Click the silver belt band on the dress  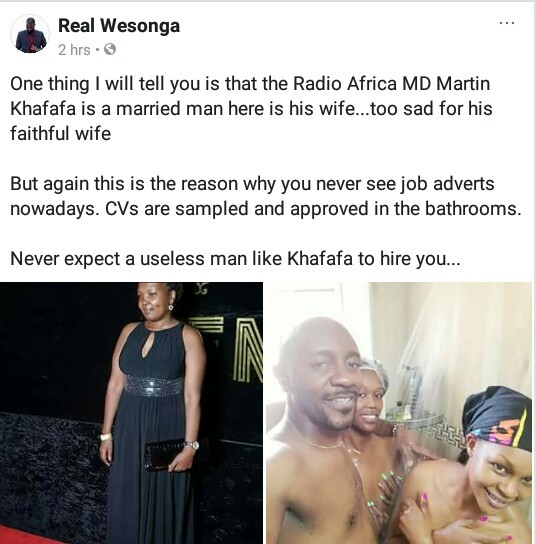click(x=154, y=385)
